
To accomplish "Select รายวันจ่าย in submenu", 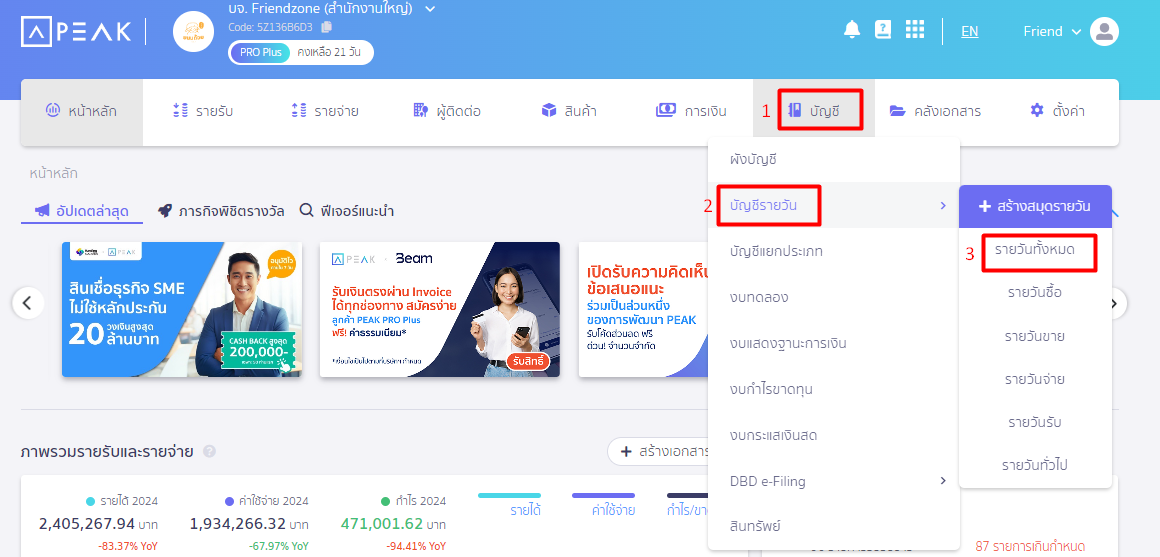I will pos(1035,379).
